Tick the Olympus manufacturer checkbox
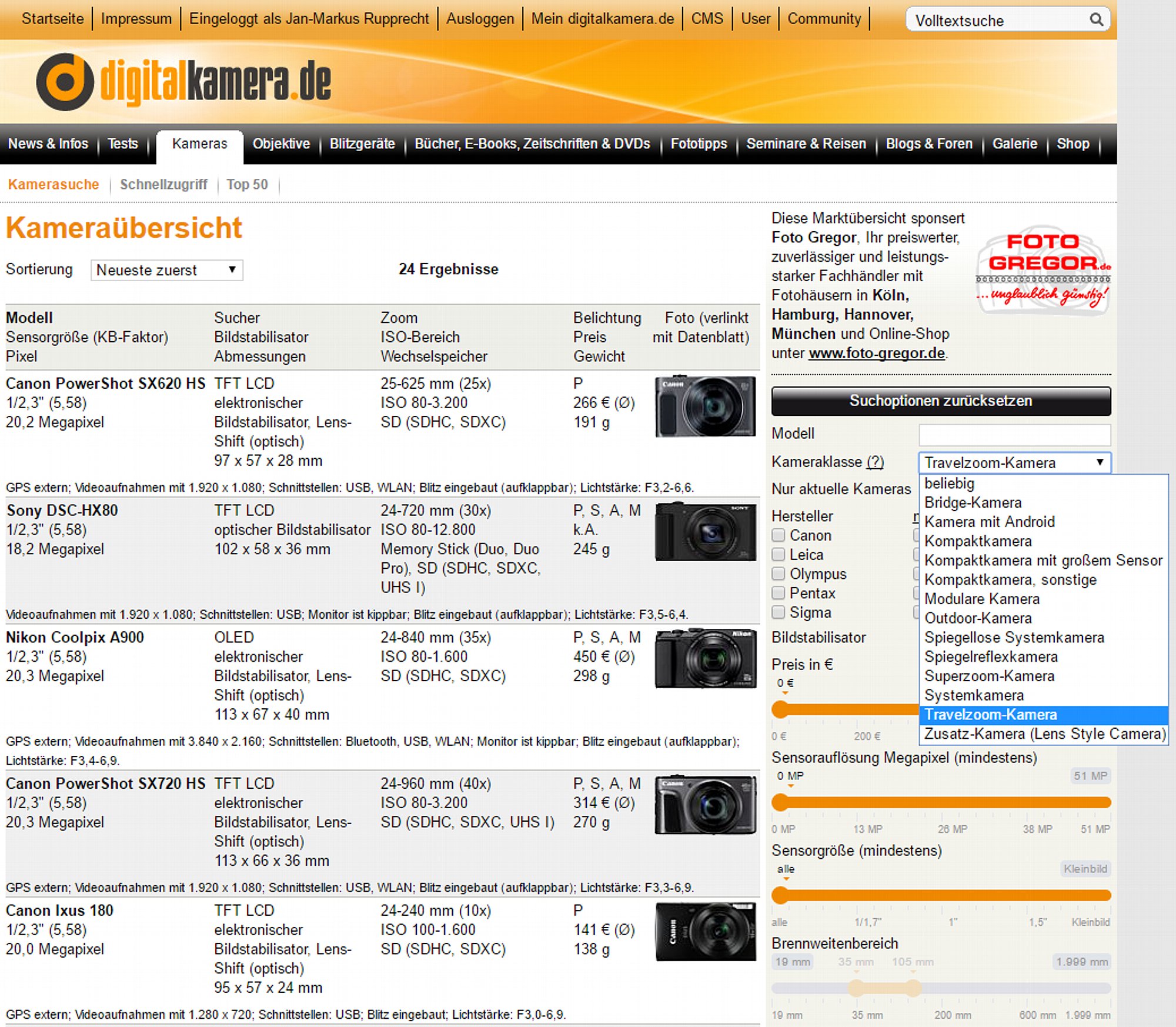Image resolution: width=1176 pixels, height=1027 pixels. [779, 574]
